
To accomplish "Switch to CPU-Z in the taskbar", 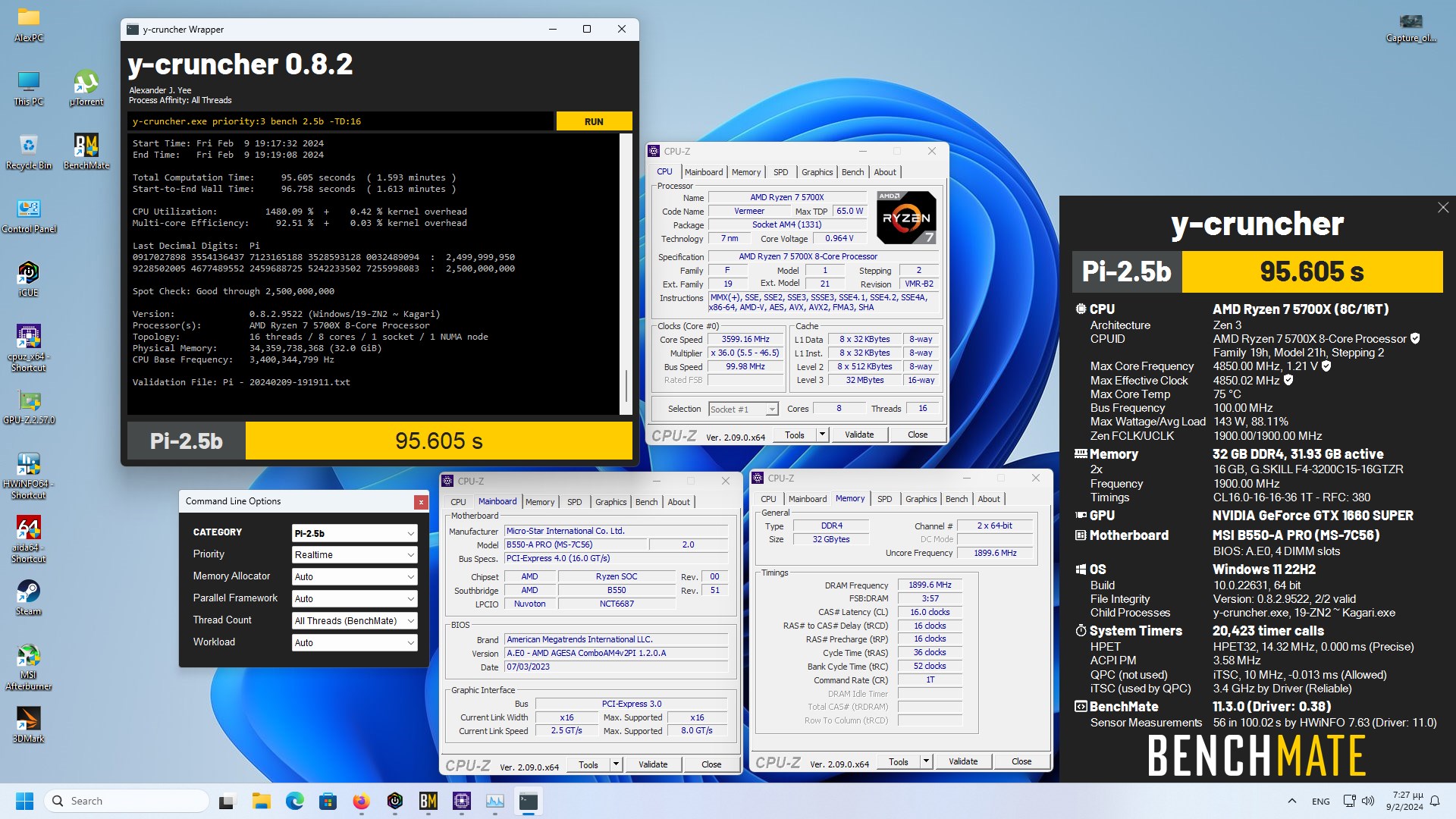I will coord(462,801).
